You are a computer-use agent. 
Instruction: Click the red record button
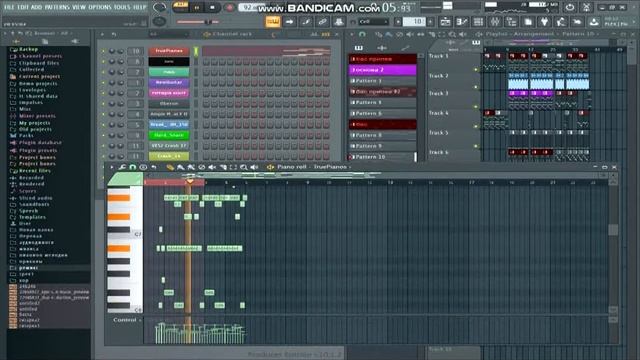click(x=229, y=8)
